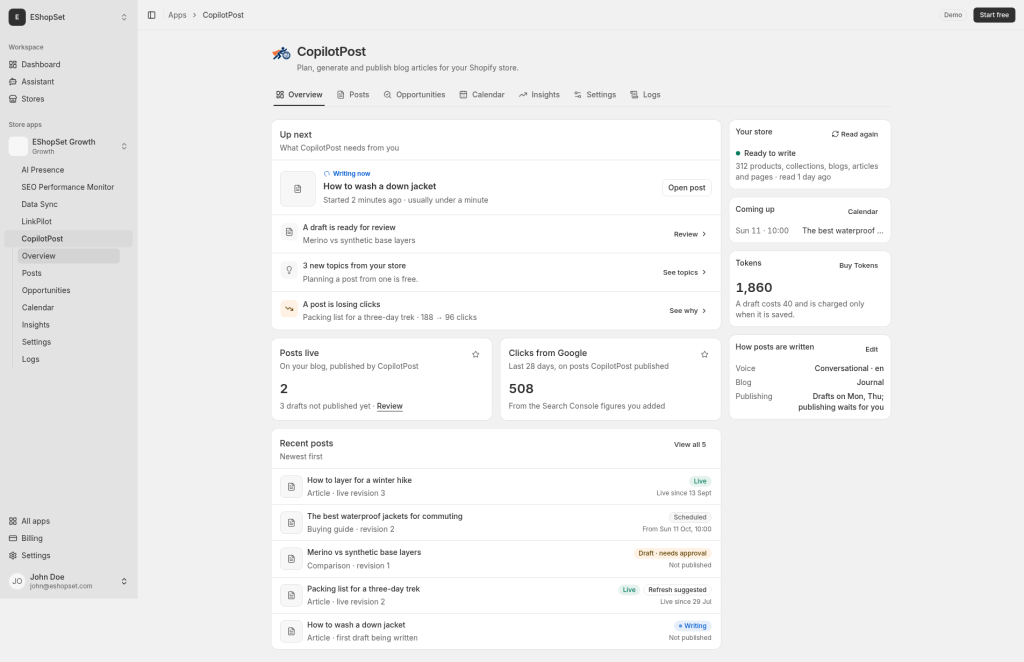This screenshot has width=1024, height=662.
Task: Switch to the Insights tab
Action: (539, 95)
